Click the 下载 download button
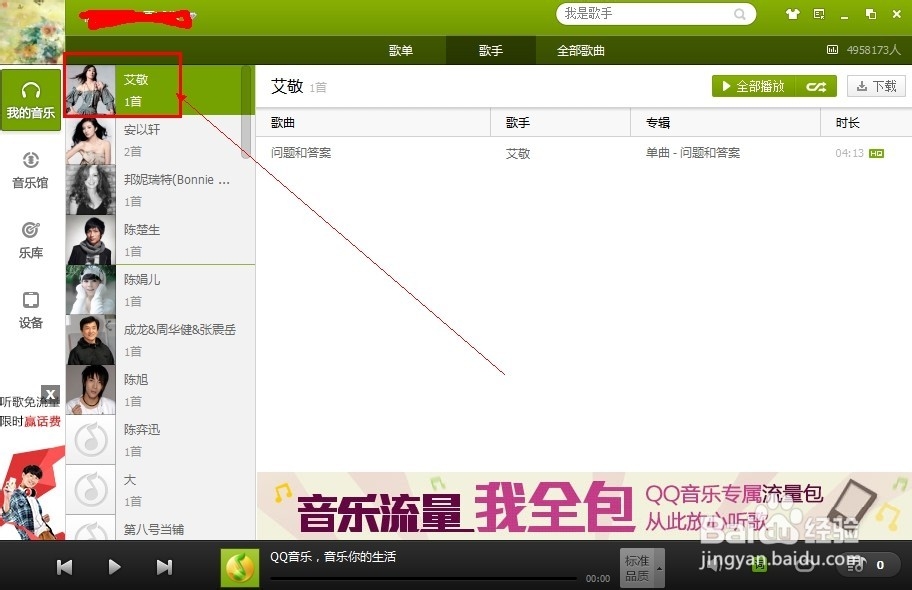This screenshot has height=590, width=912. (x=876, y=86)
